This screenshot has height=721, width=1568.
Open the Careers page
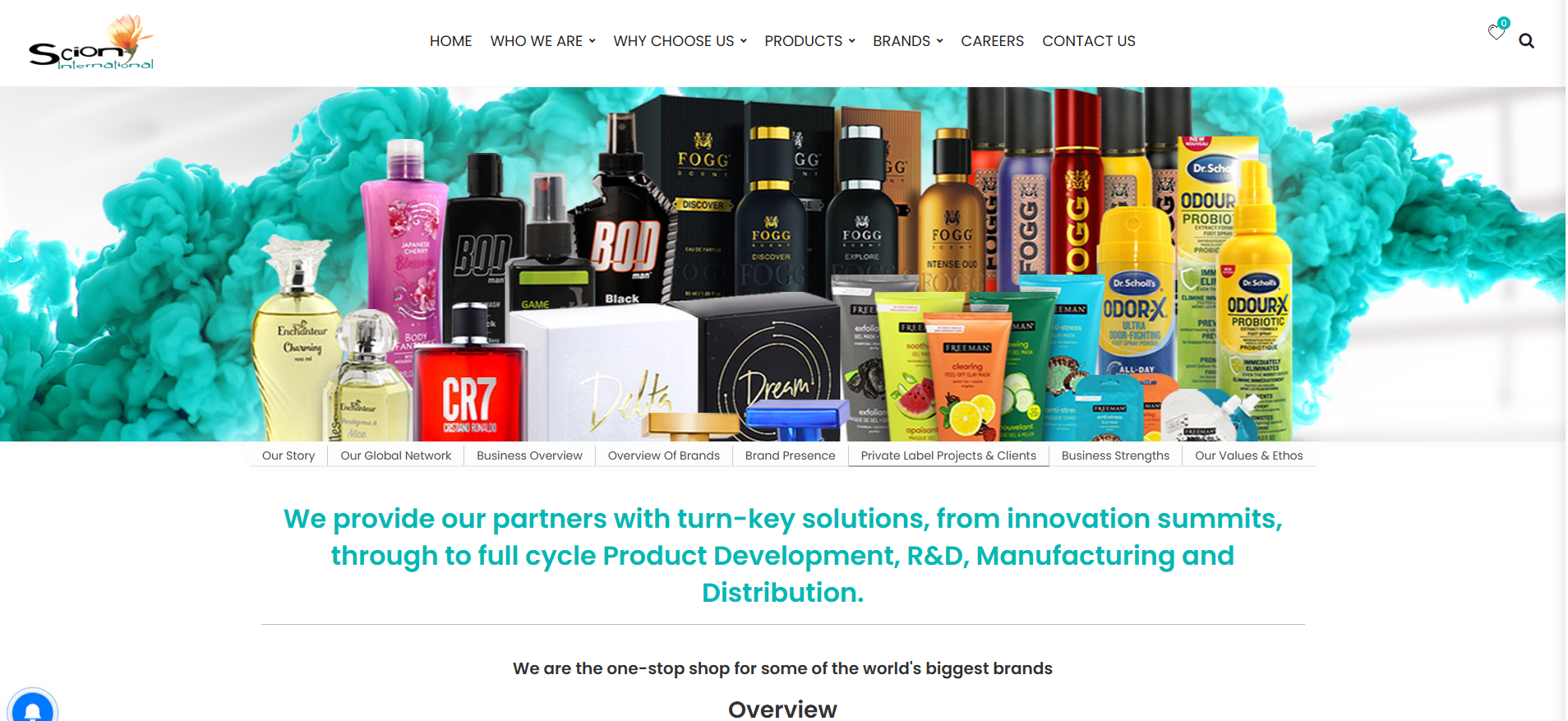tap(992, 41)
